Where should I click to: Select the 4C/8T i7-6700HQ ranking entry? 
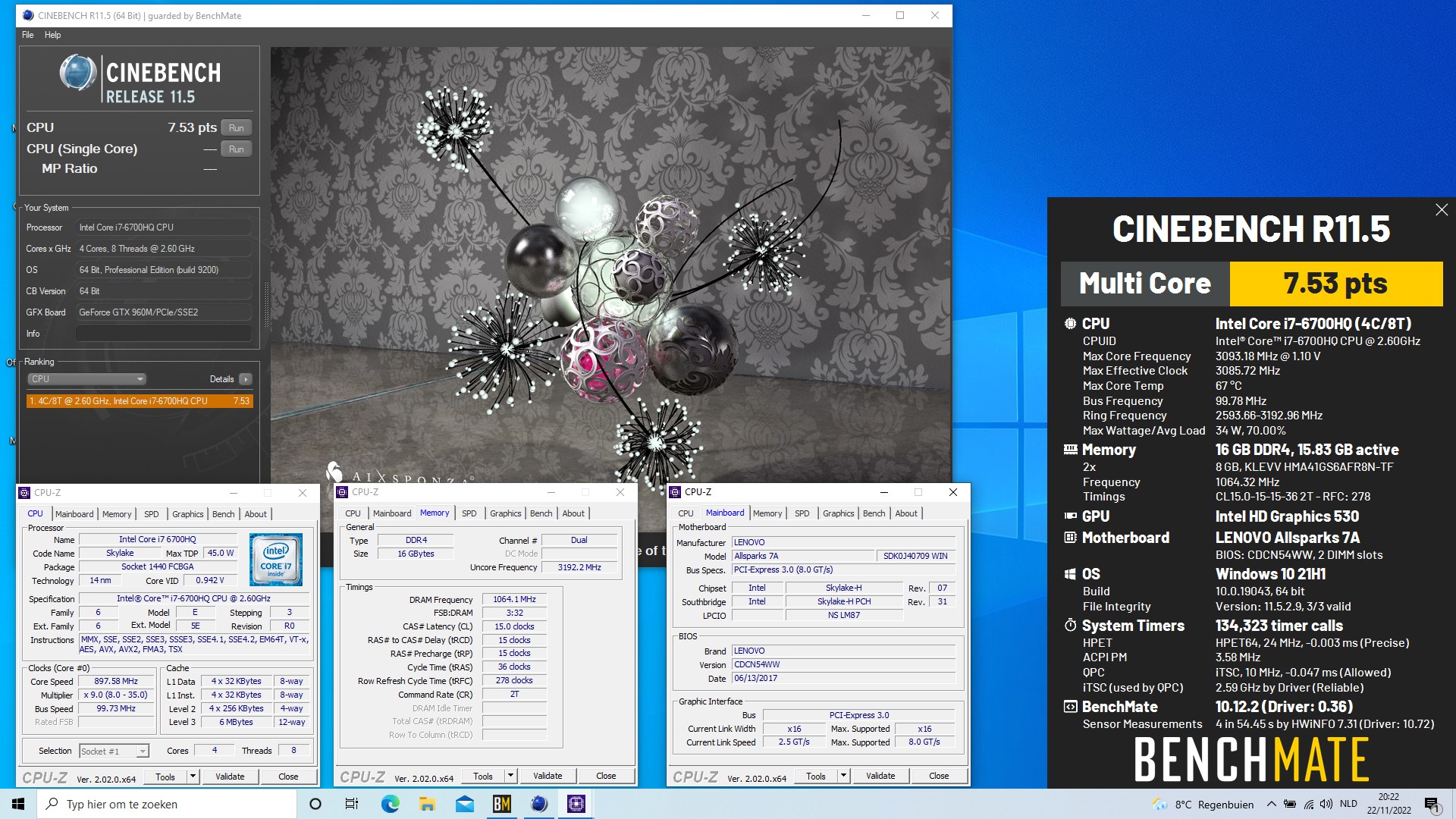(140, 401)
